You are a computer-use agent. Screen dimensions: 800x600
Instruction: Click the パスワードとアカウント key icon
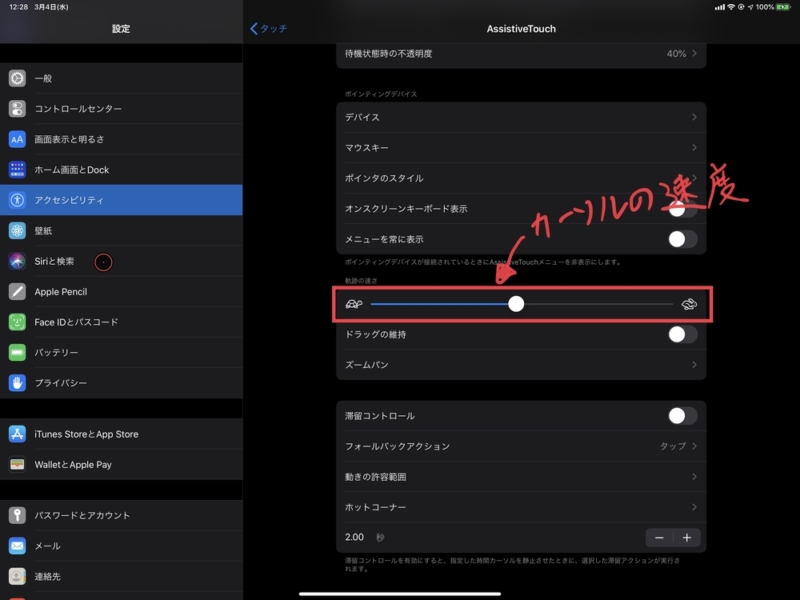pyautogui.click(x=17, y=515)
